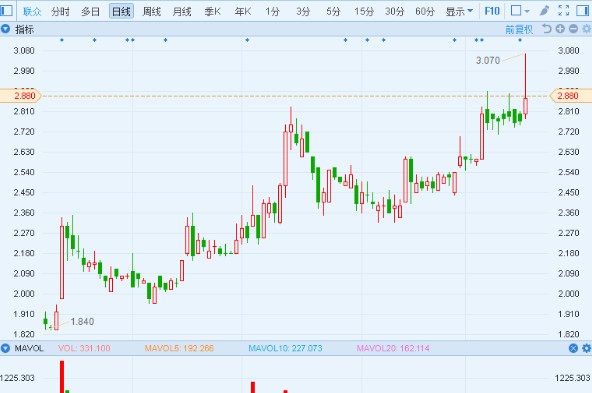This screenshot has height=393, width=592.
Task: Click the MAVOL indicator label
Action: (29, 348)
